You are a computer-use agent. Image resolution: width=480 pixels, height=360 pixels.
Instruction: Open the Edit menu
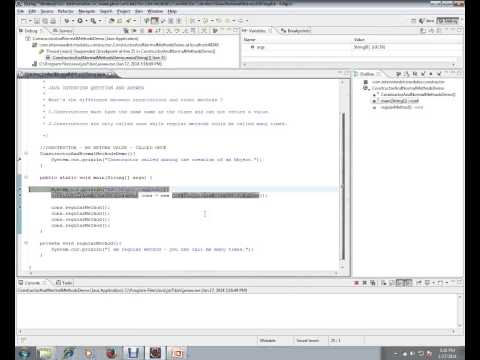pos(32,11)
